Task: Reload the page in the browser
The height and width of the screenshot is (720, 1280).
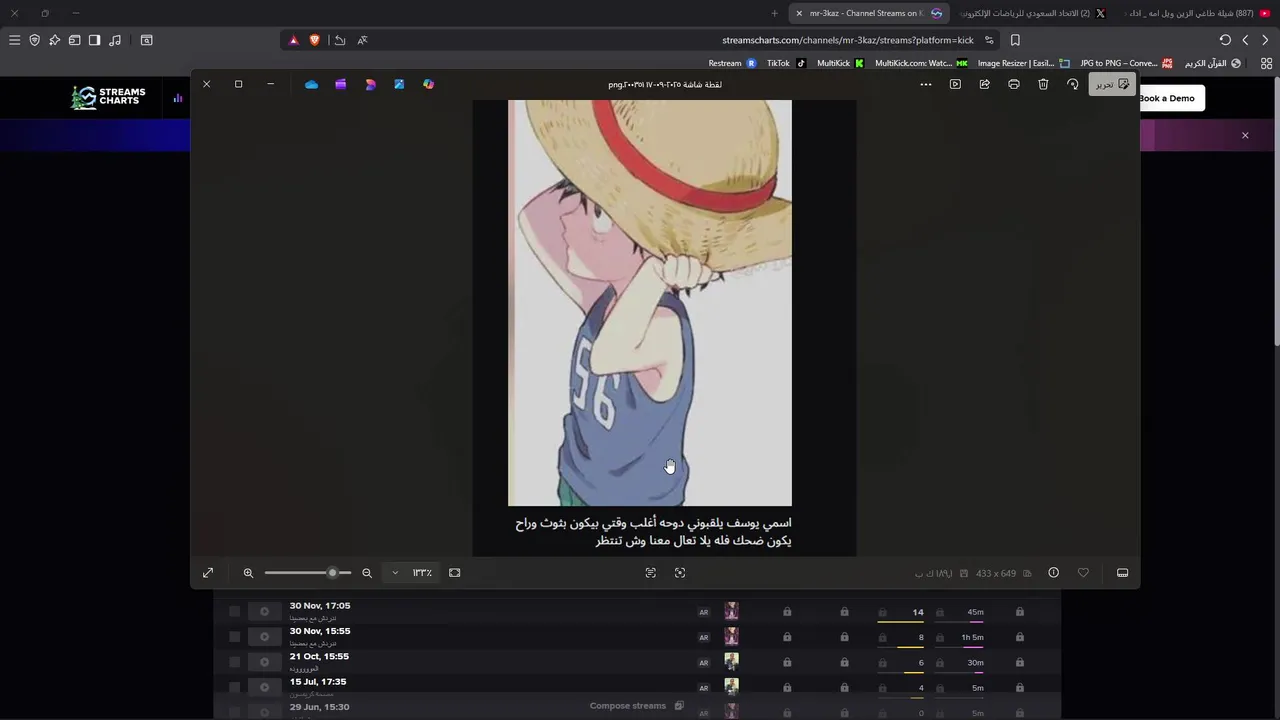Action: (x=1225, y=40)
